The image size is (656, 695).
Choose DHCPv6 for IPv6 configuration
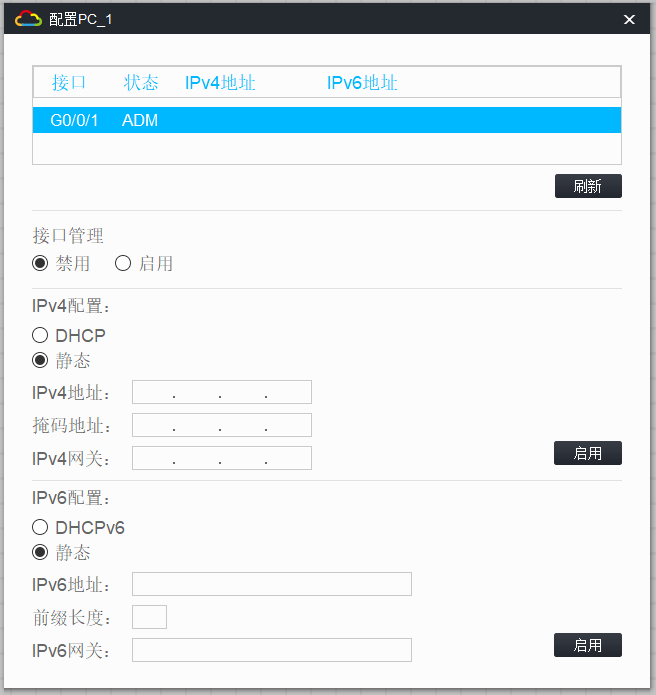click(41, 528)
